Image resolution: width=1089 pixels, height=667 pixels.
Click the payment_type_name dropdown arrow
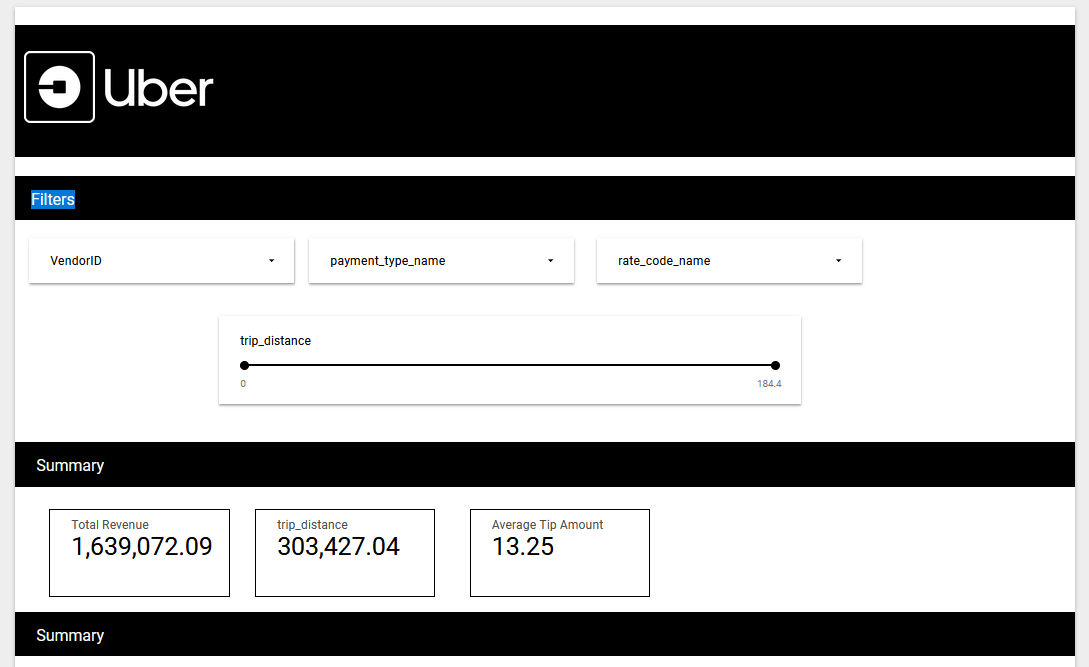[551, 261]
